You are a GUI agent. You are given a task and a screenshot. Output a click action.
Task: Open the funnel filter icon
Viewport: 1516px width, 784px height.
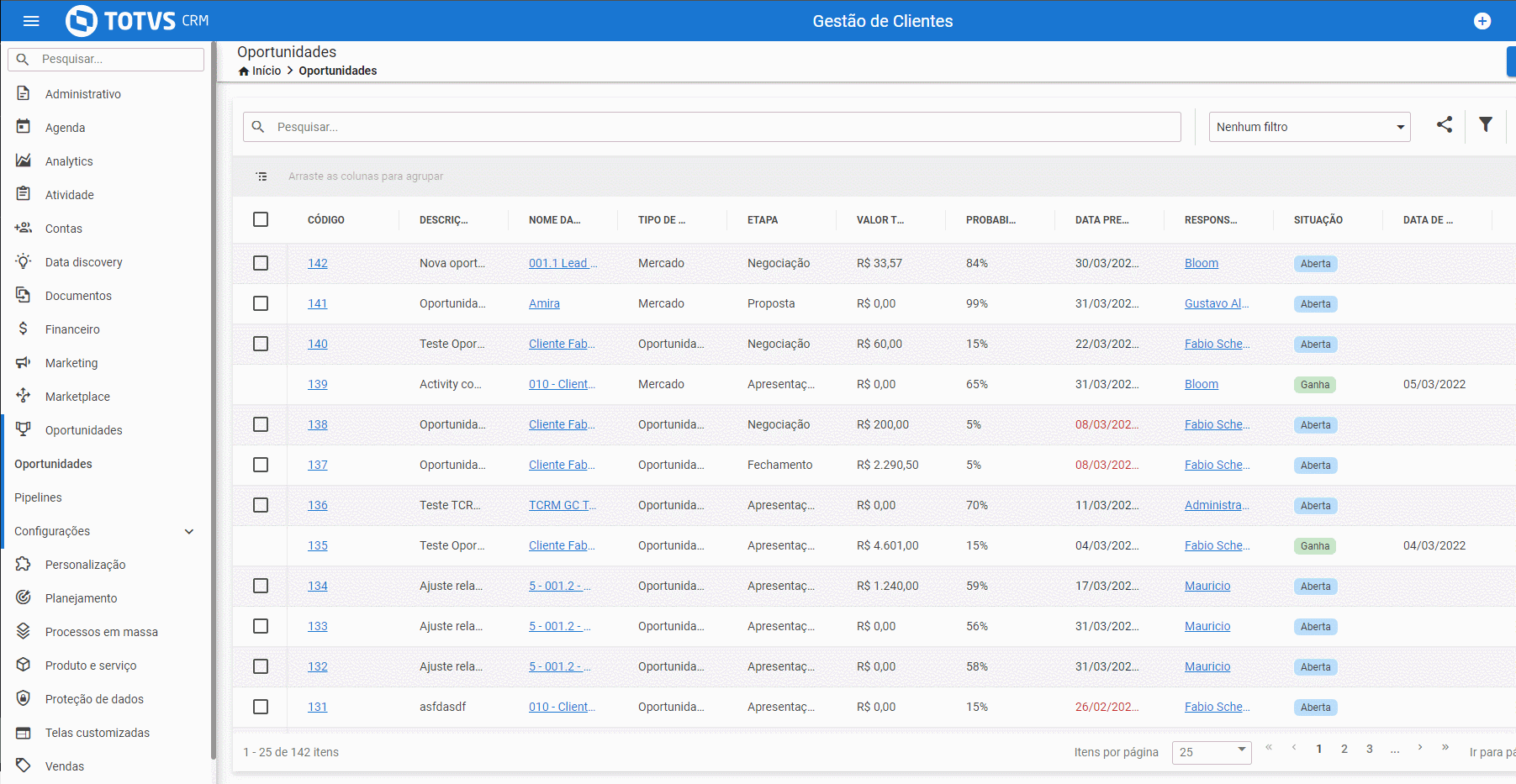[1486, 125]
